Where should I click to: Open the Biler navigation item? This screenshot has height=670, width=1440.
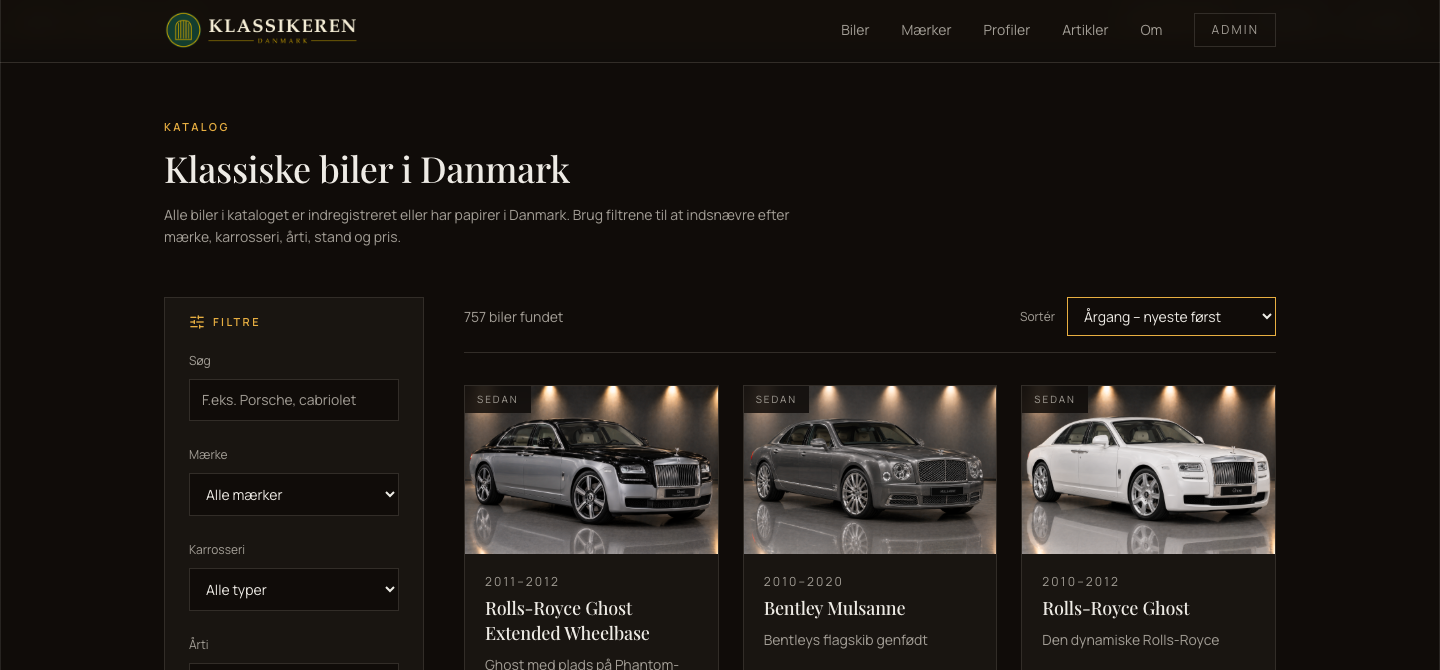click(855, 30)
